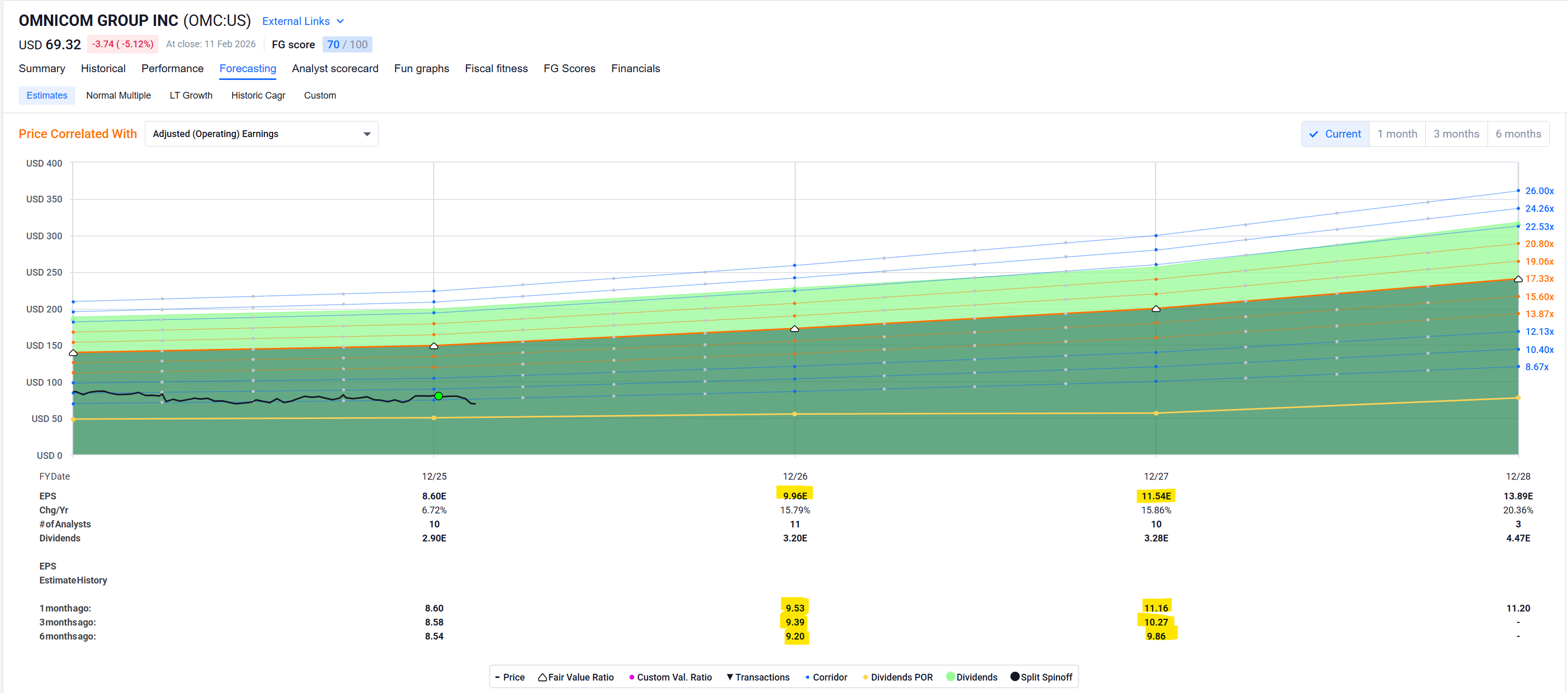Toggle the Split Spinoff black circle legend icon
Viewport: 1568px width, 693px height.
point(1015,676)
